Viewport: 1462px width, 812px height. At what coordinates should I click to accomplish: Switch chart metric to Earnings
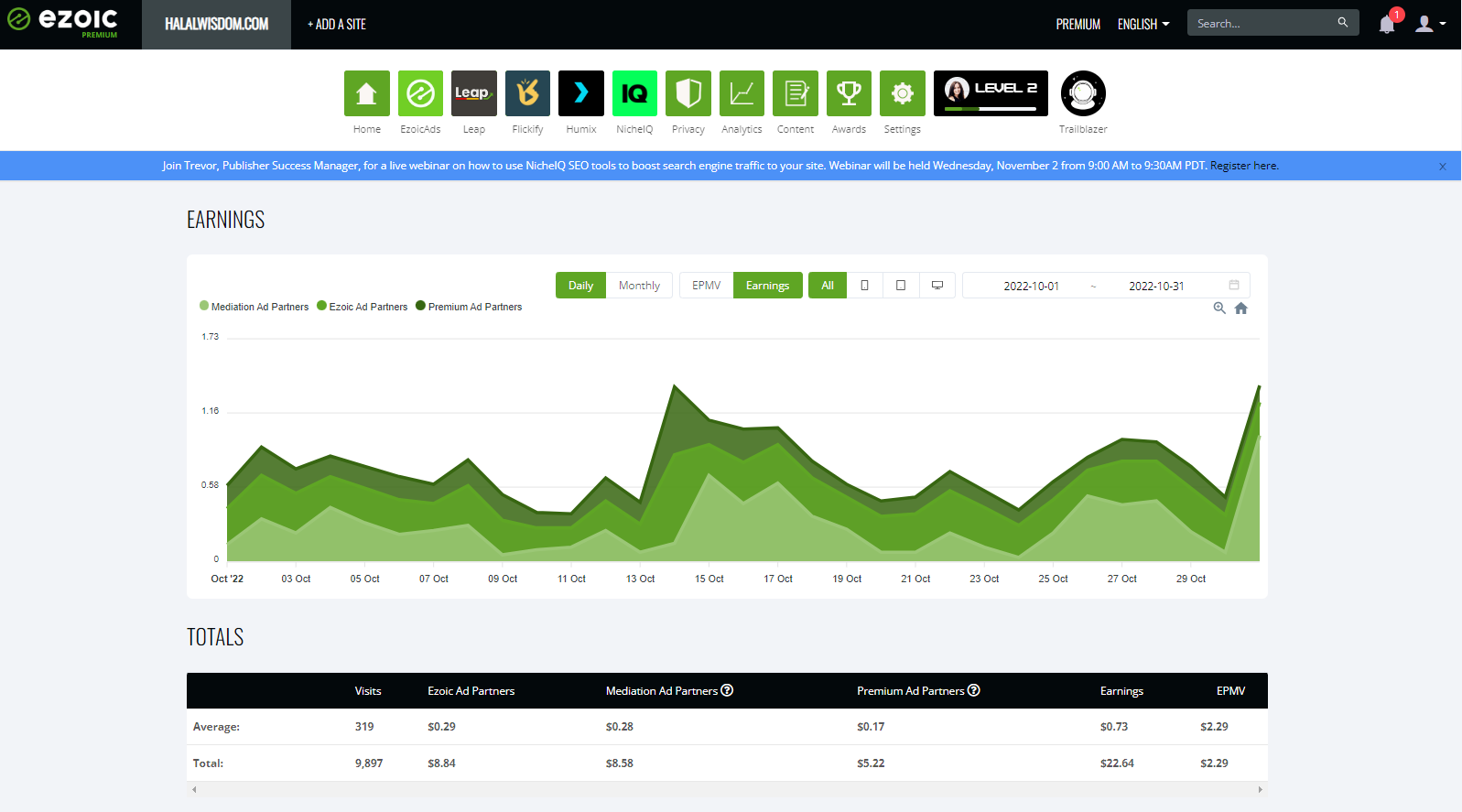click(x=767, y=286)
